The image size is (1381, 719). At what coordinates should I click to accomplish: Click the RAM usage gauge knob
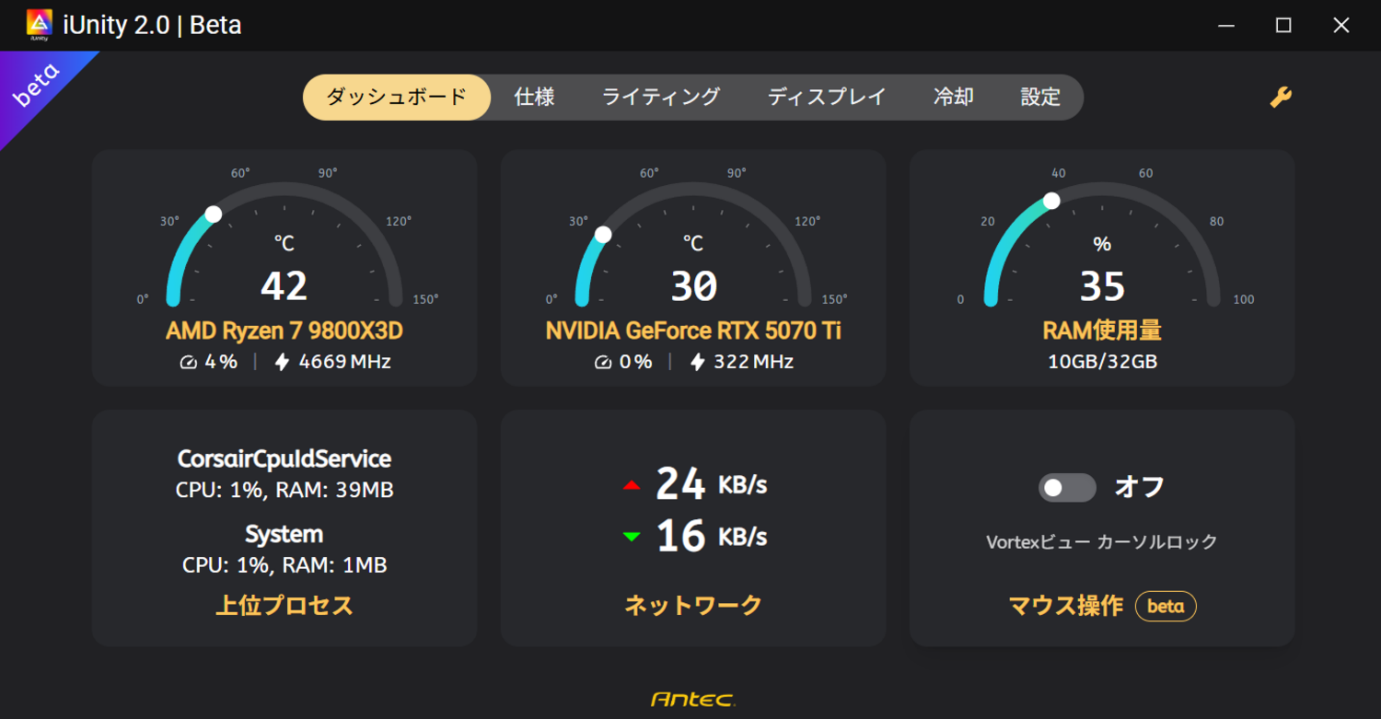[1051, 201]
